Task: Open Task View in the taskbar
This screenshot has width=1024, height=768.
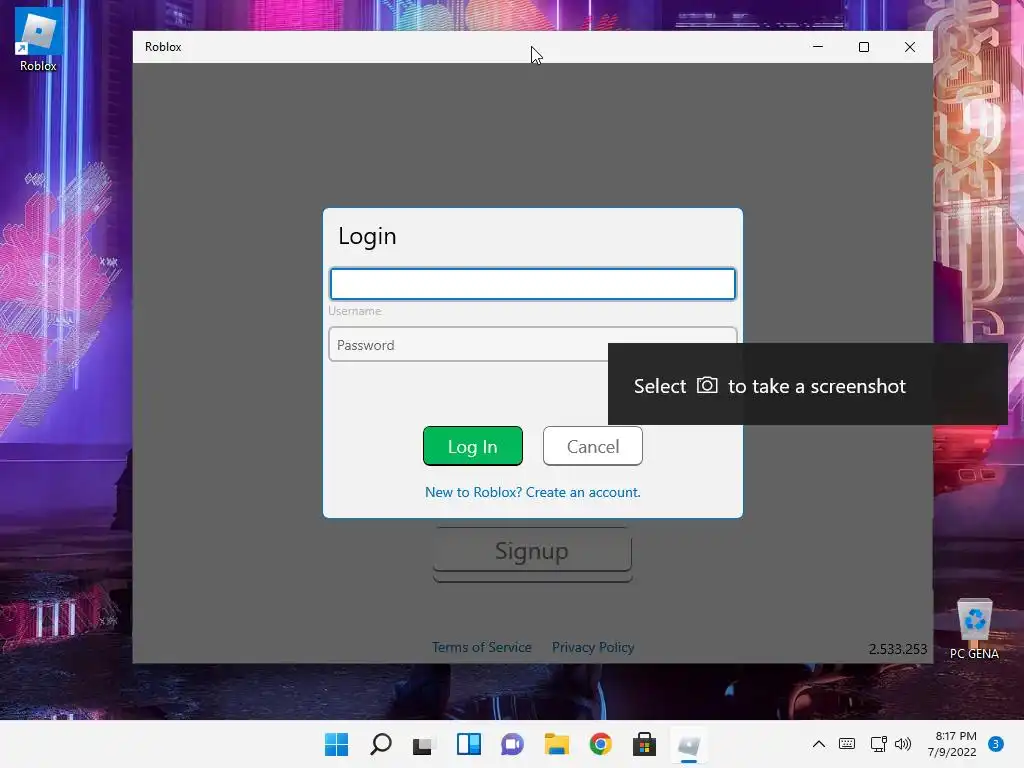Action: [423, 744]
